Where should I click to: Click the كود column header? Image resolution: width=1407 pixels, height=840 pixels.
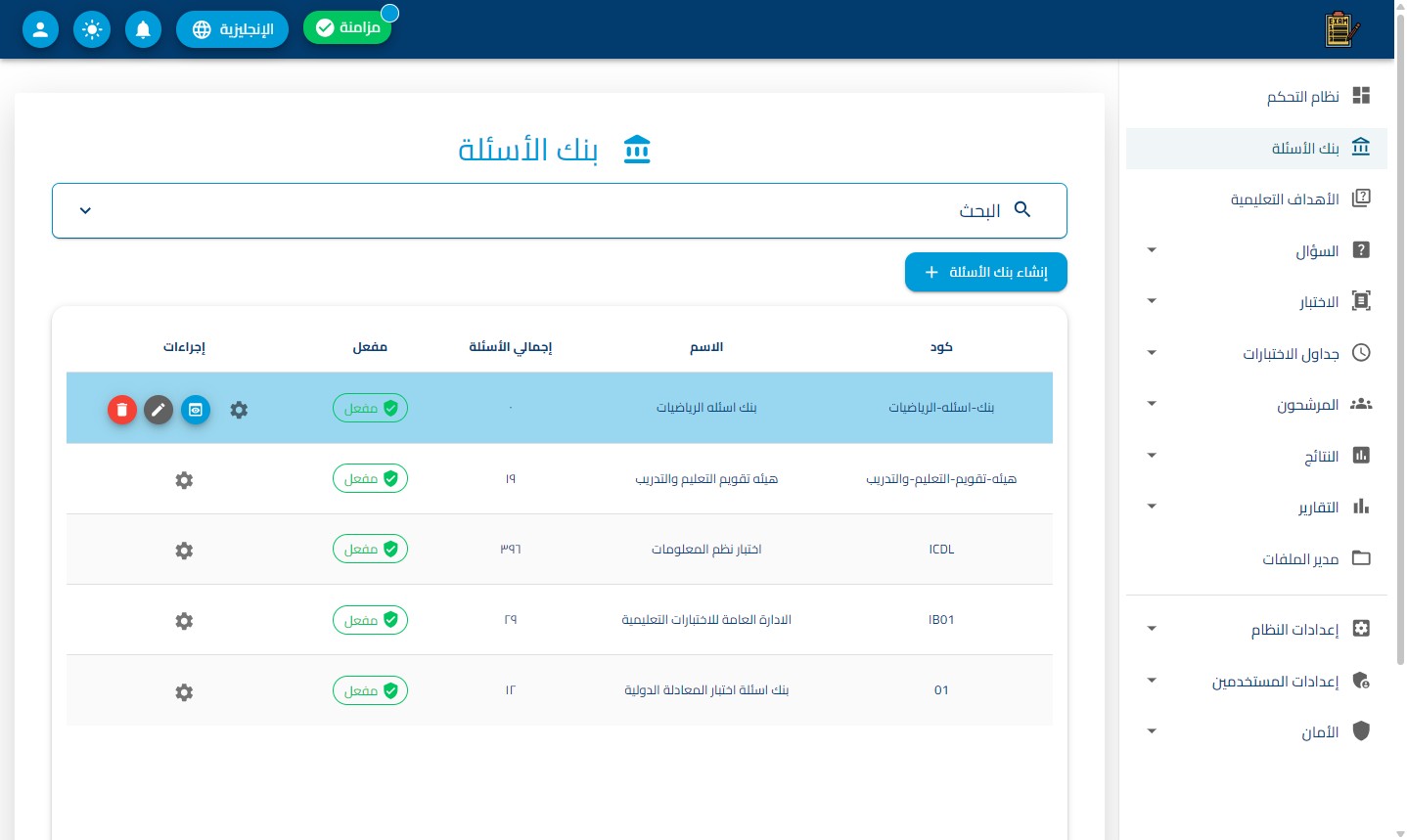(941, 347)
